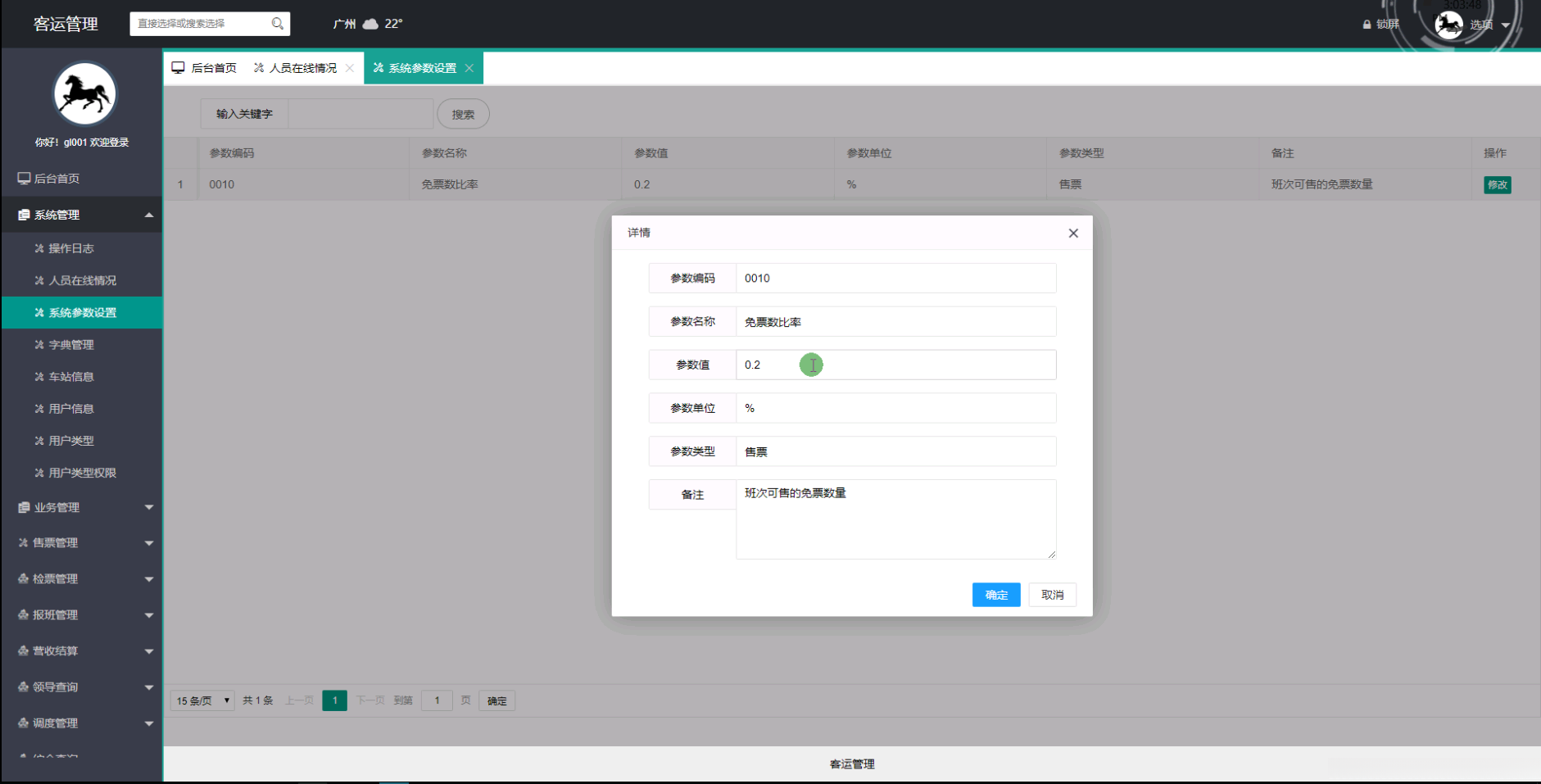Click the horse logo avatar image
This screenshot has width=1541, height=784.
(x=84, y=93)
